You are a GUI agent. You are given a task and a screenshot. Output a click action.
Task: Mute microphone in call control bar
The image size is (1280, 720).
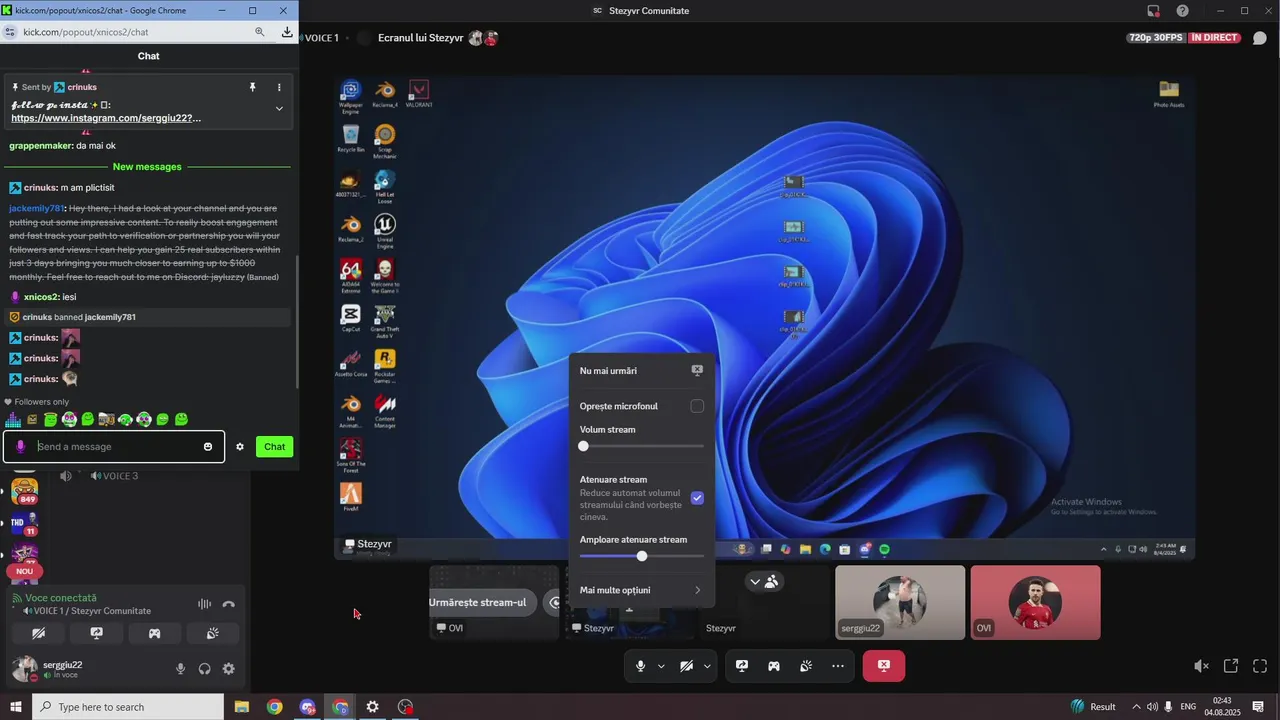click(641, 666)
